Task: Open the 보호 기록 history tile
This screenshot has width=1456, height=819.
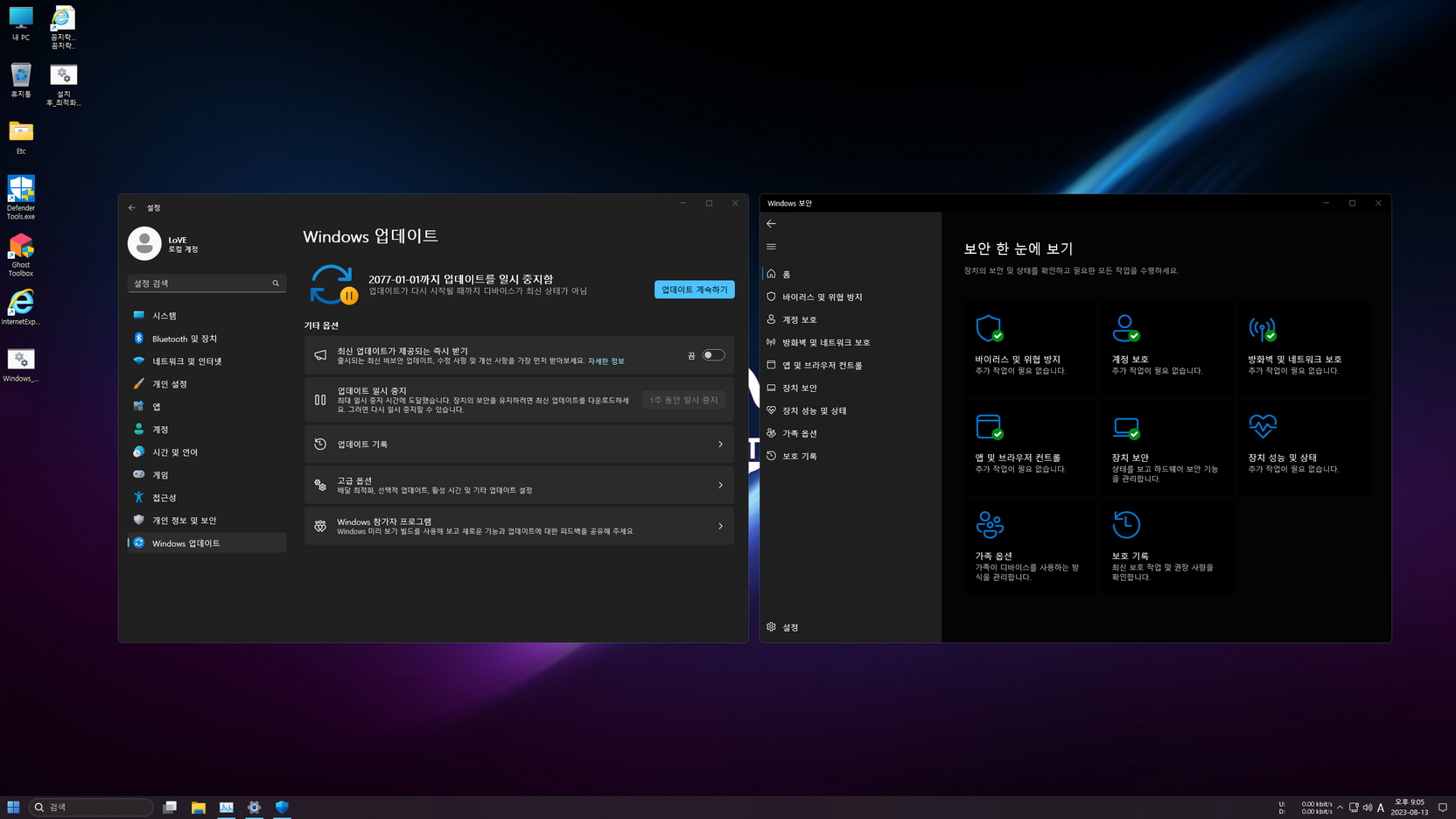Action: tap(1166, 546)
